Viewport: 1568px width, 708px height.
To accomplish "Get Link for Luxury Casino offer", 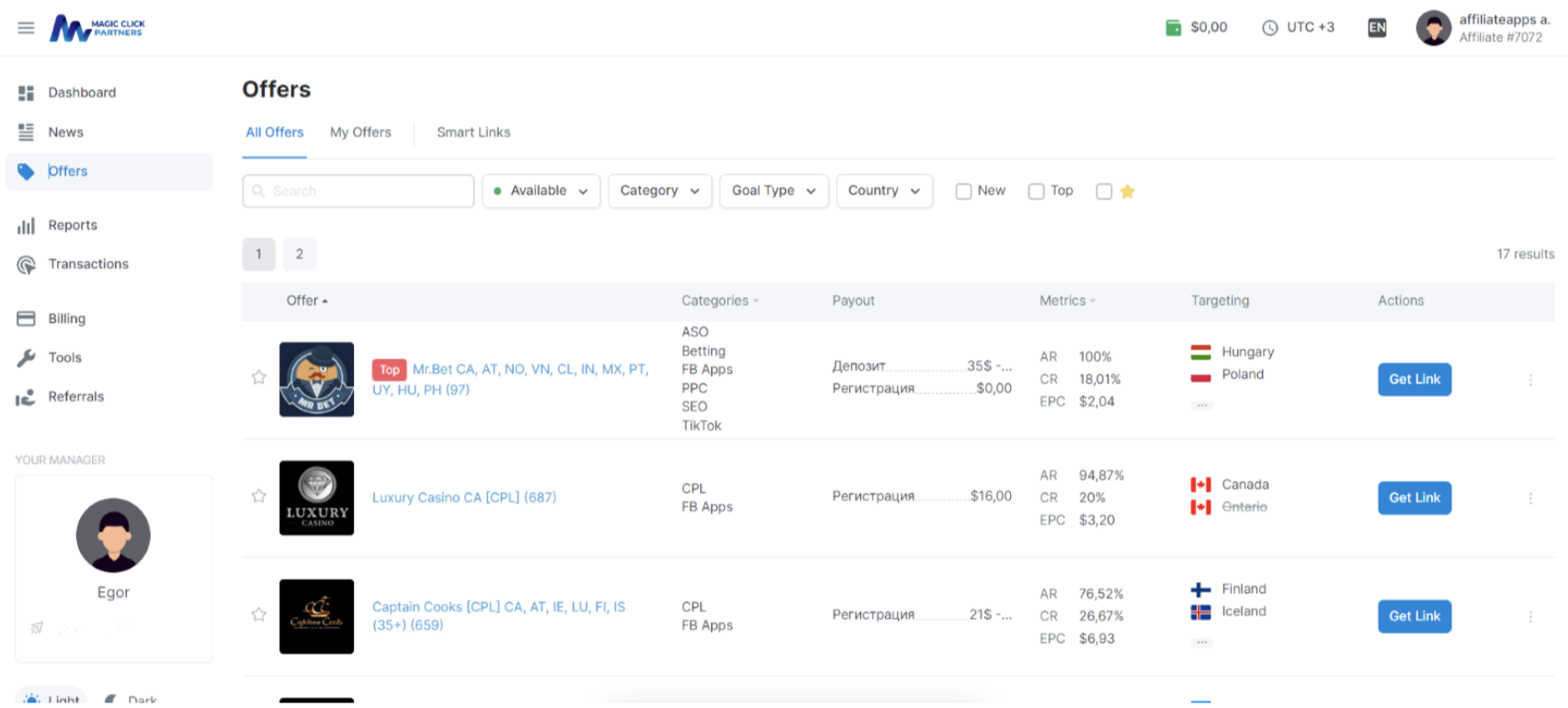I will click(1415, 498).
